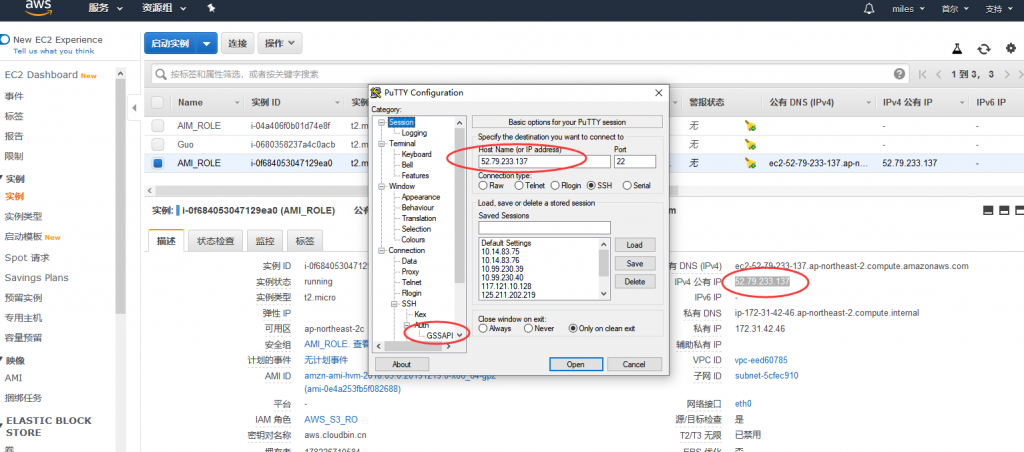Switch to the 描述 description tab

pyautogui.click(x=166, y=240)
